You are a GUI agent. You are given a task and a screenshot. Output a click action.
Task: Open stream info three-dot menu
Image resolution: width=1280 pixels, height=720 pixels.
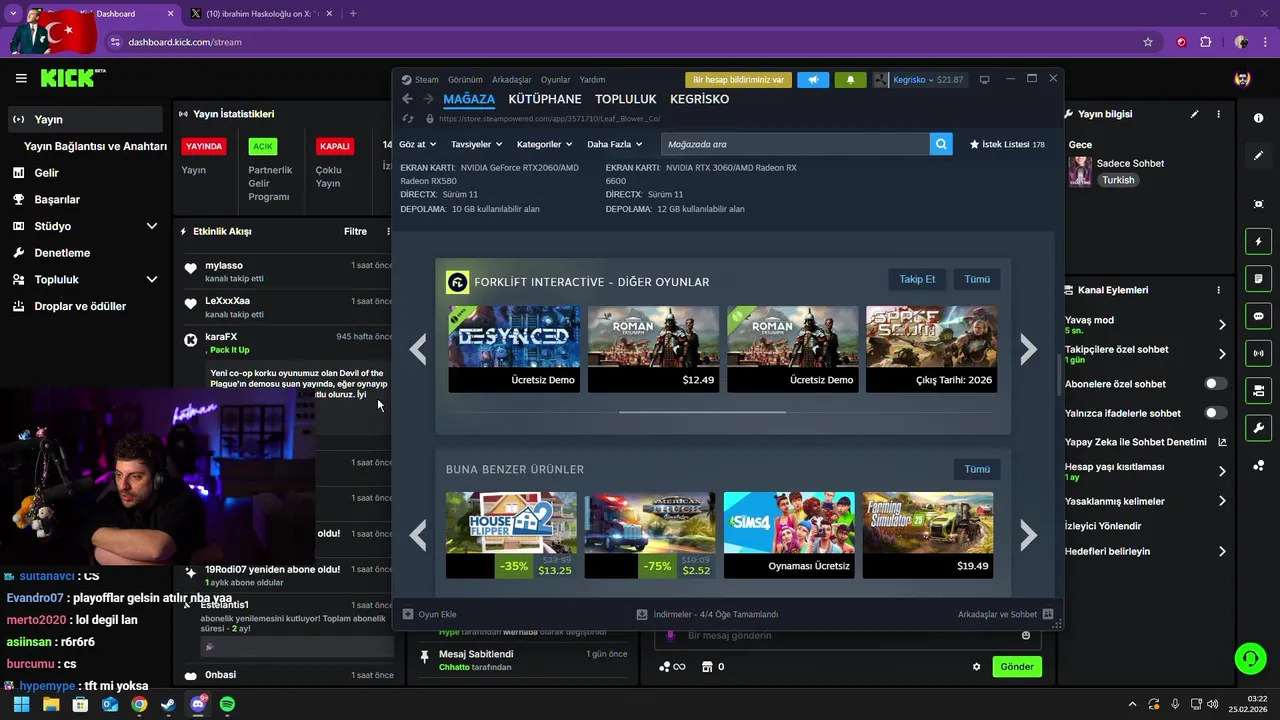click(1218, 114)
